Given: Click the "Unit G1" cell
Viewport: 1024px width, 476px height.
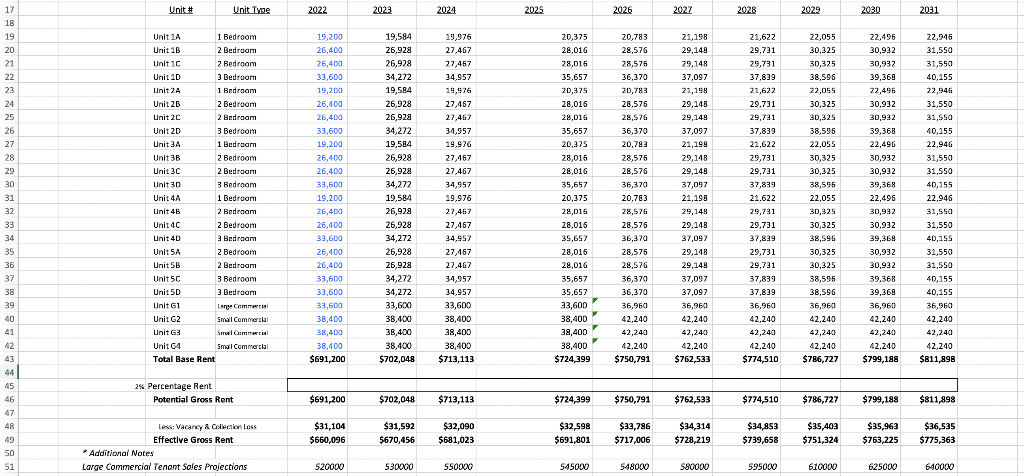Looking at the screenshot, I should point(166,305).
